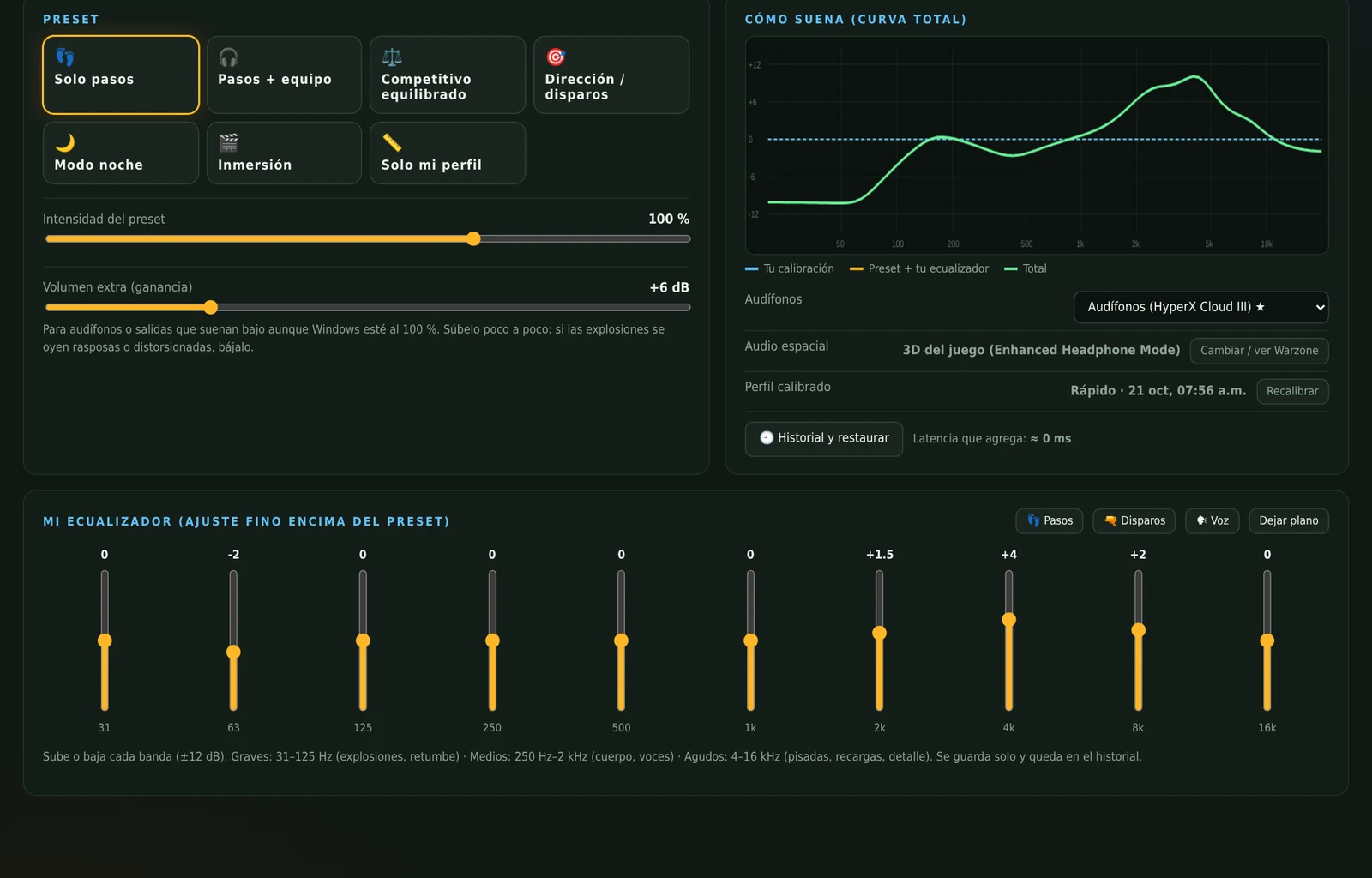This screenshot has width=1372, height=878.
Task: Click the 500 Hz band slider handle
Action: coord(621,640)
